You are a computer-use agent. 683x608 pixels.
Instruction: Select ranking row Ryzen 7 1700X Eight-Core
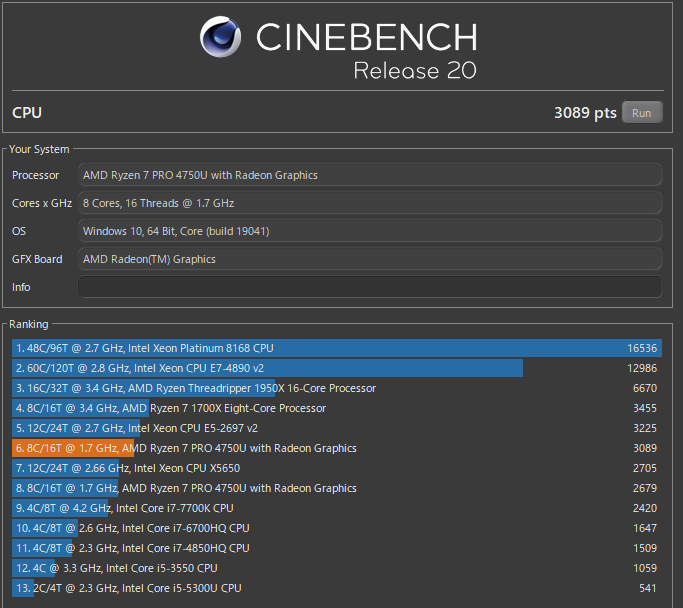tap(337, 408)
